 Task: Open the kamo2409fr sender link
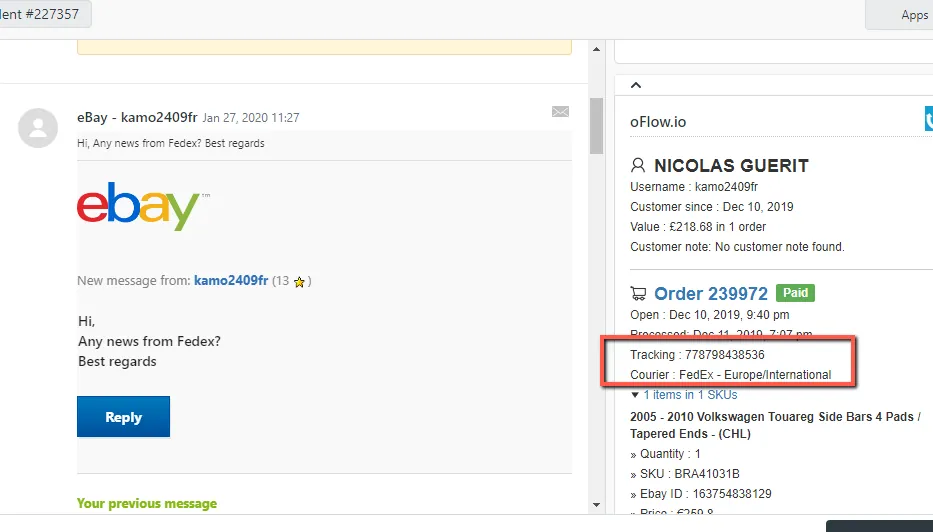point(231,280)
